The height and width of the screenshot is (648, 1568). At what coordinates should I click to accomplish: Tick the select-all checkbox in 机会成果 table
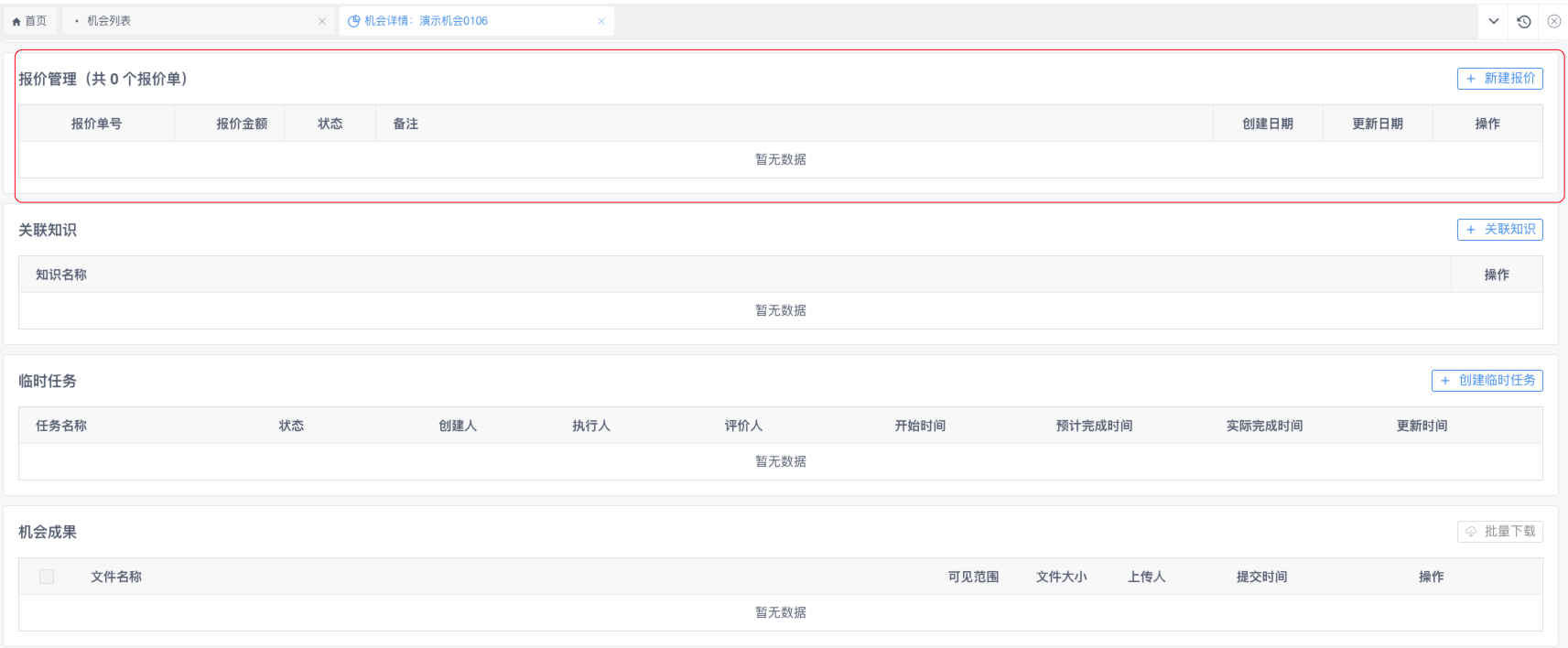47,577
